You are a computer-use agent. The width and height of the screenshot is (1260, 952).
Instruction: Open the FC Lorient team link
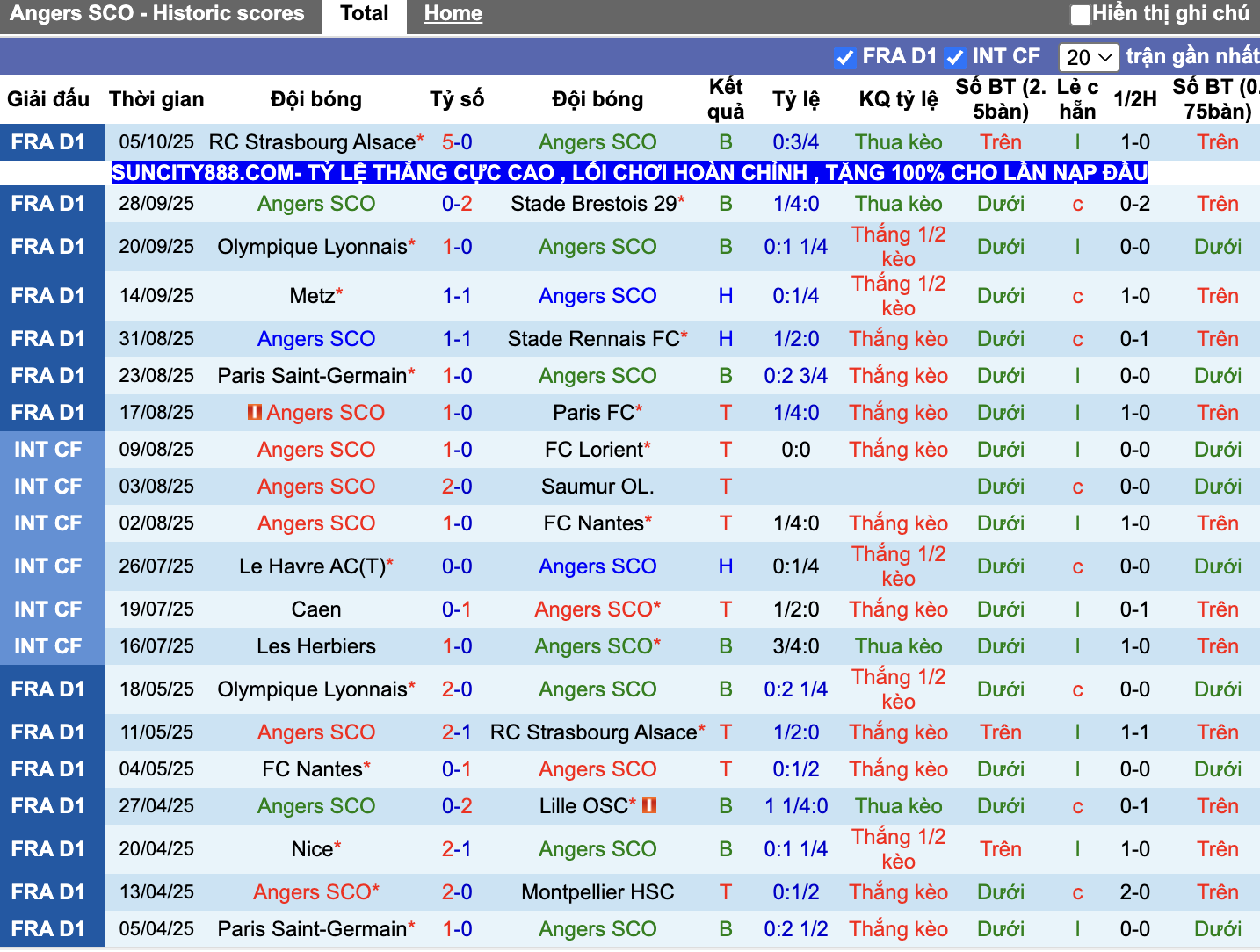click(x=594, y=450)
